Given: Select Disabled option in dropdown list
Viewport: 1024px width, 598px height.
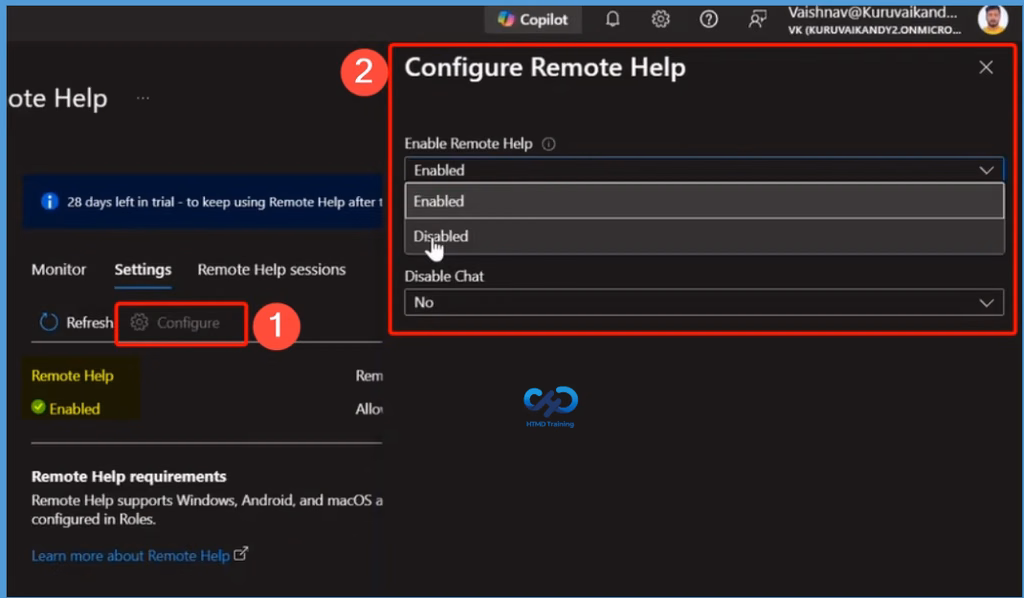Looking at the screenshot, I should (704, 236).
